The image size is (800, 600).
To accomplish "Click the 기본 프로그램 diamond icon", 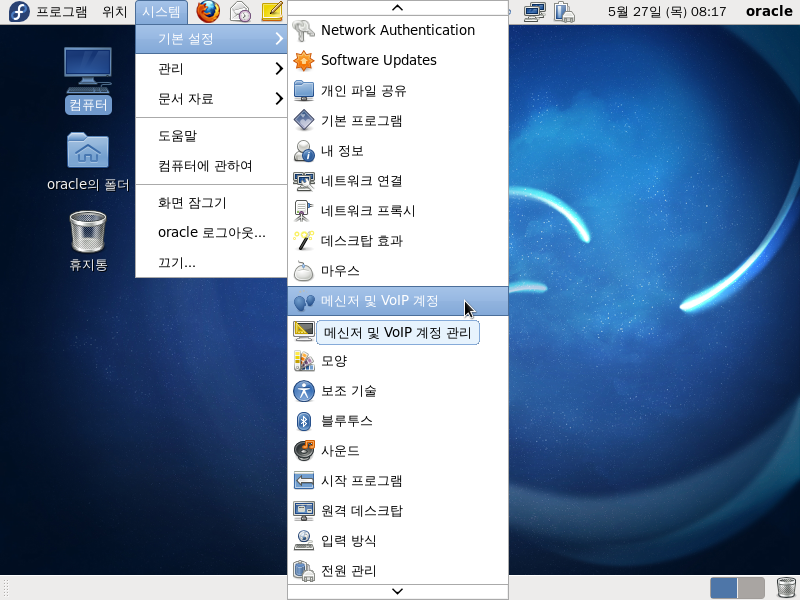I will (x=304, y=120).
